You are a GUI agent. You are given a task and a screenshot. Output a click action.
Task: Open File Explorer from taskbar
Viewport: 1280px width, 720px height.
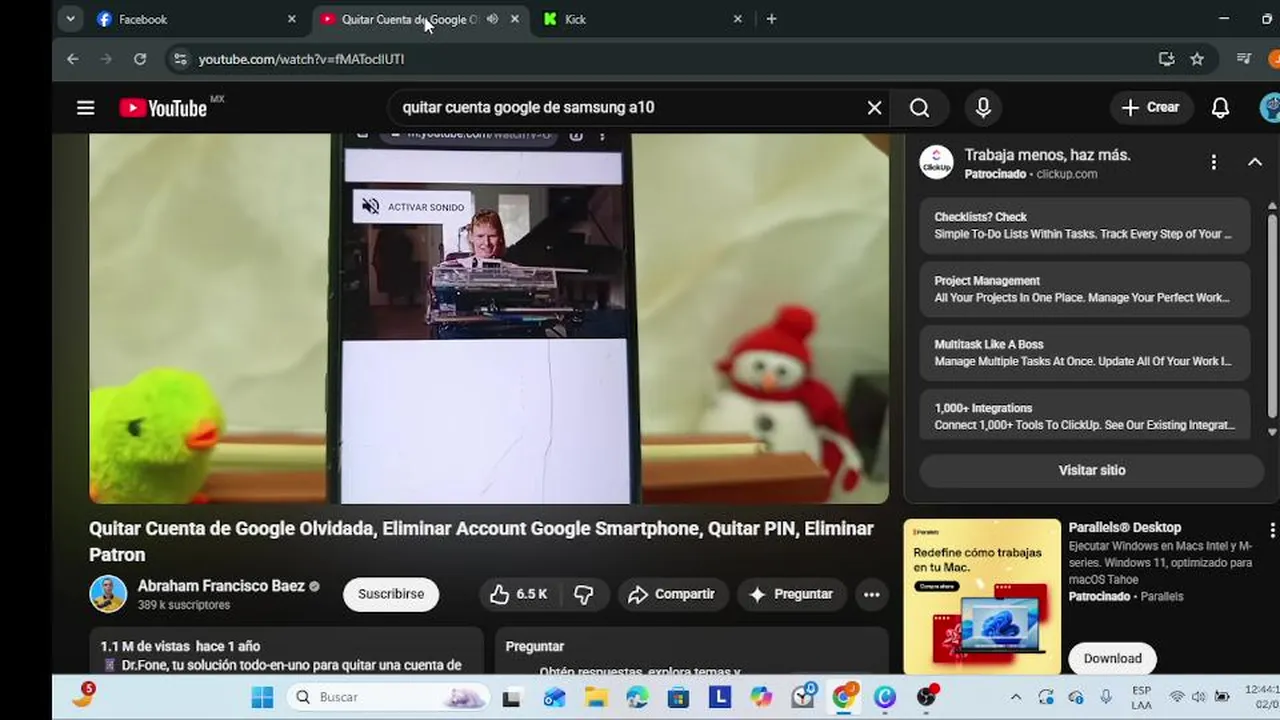point(596,697)
